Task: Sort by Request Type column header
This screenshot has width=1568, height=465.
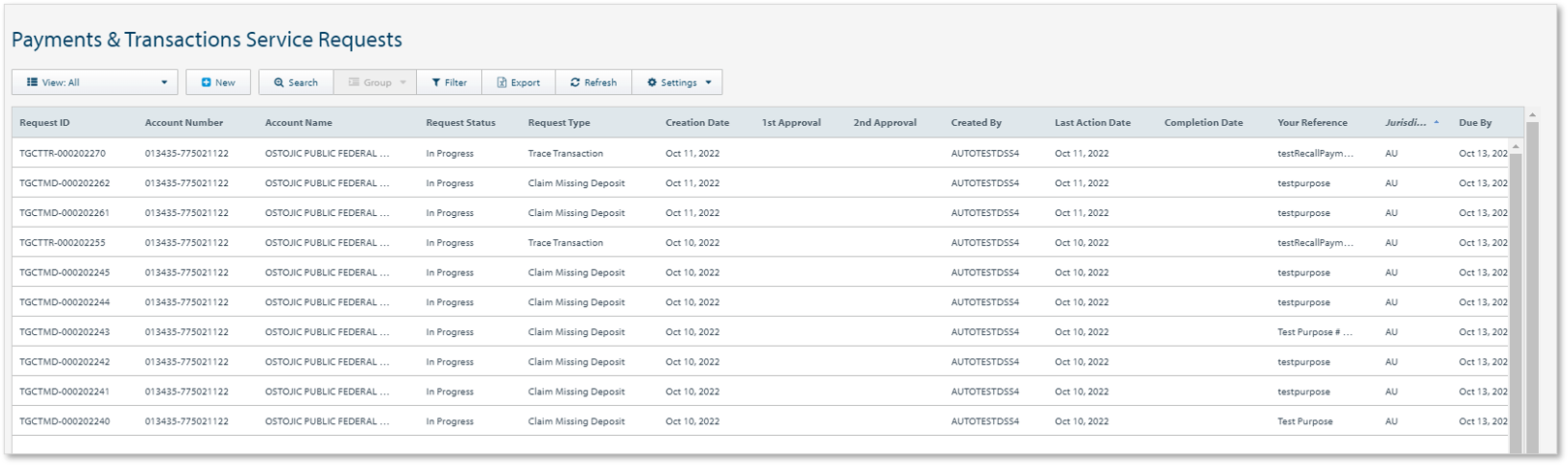Action: point(559,123)
